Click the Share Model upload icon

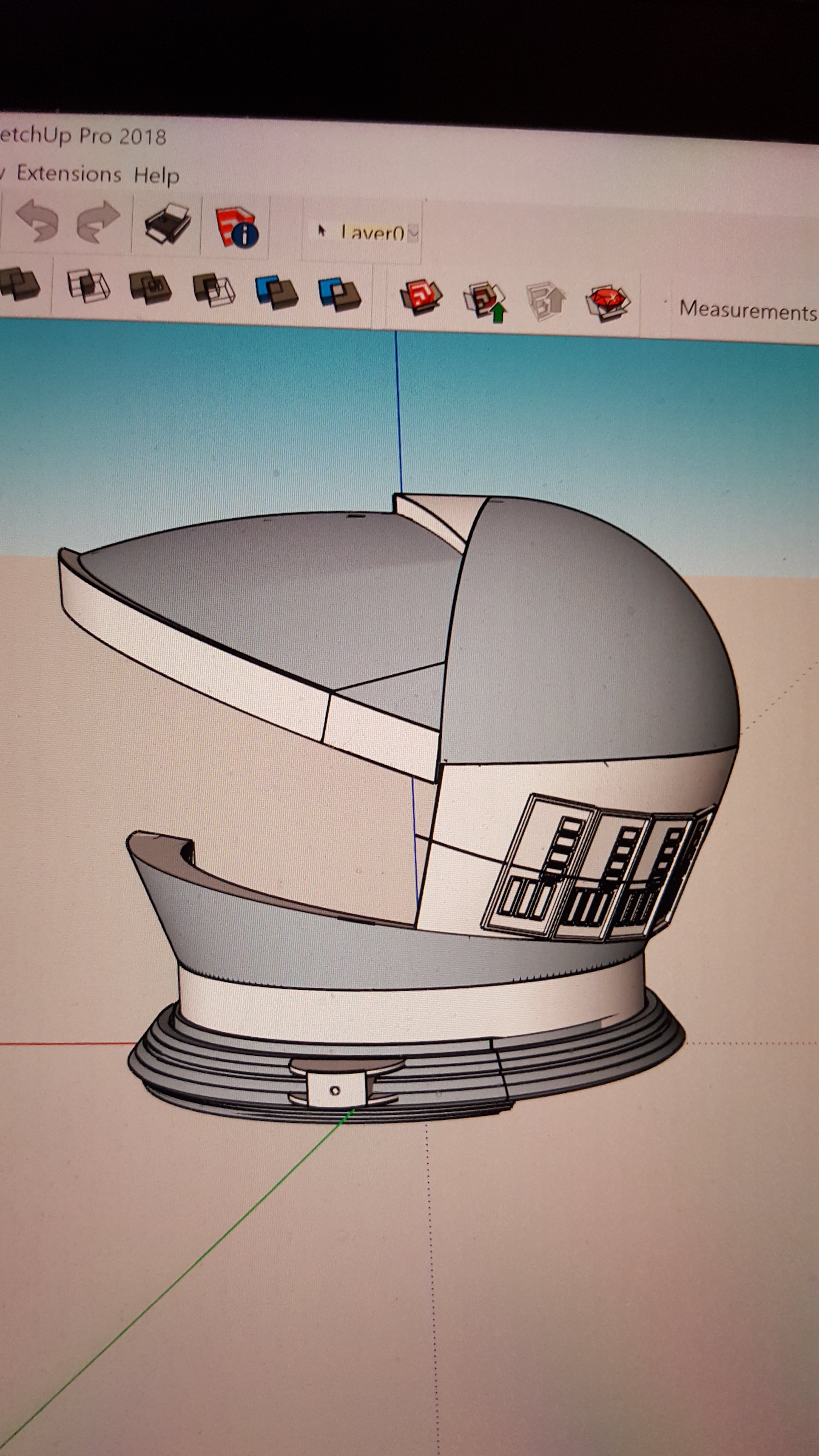click(485, 301)
